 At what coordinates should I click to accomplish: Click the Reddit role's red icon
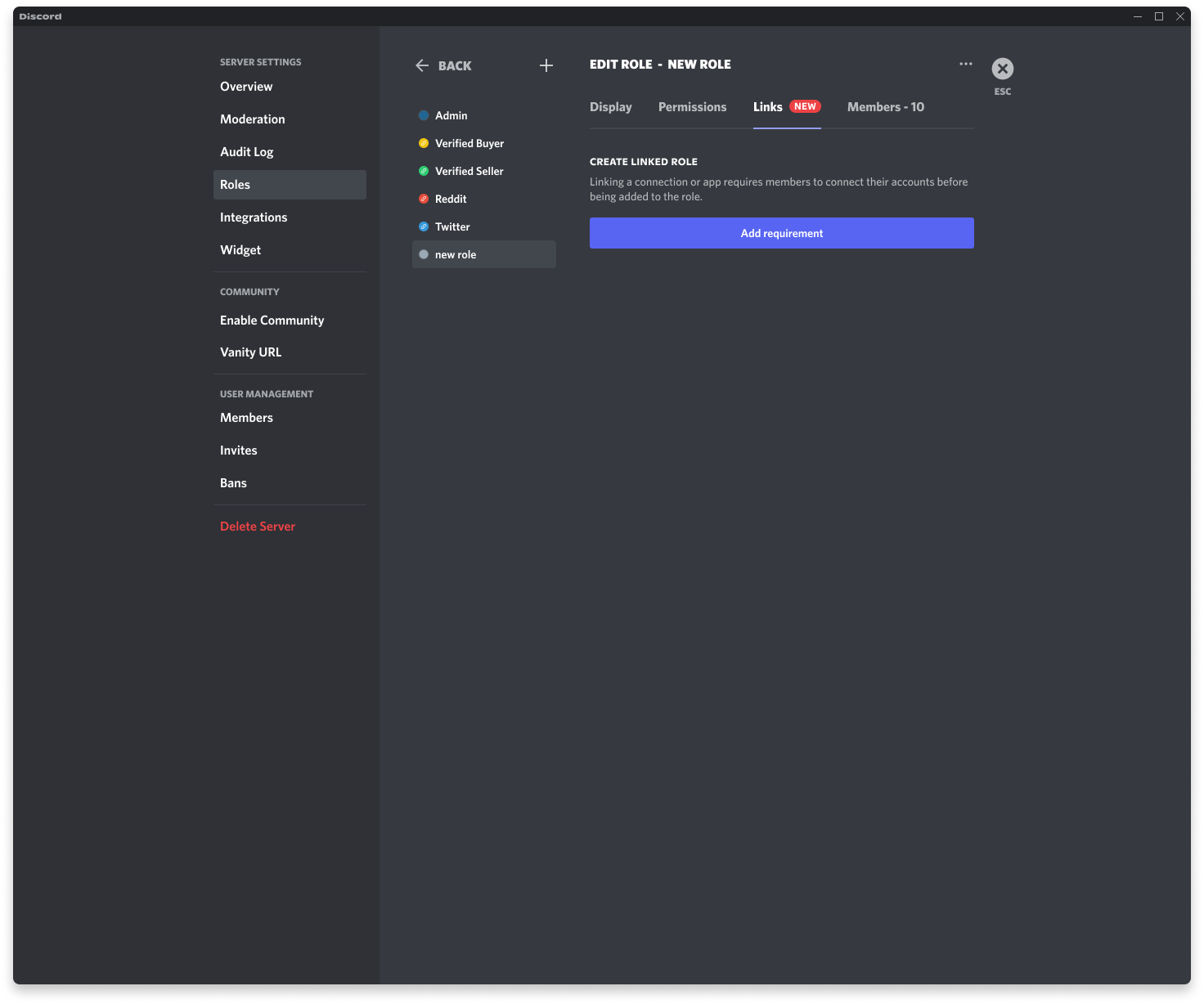[x=424, y=199]
